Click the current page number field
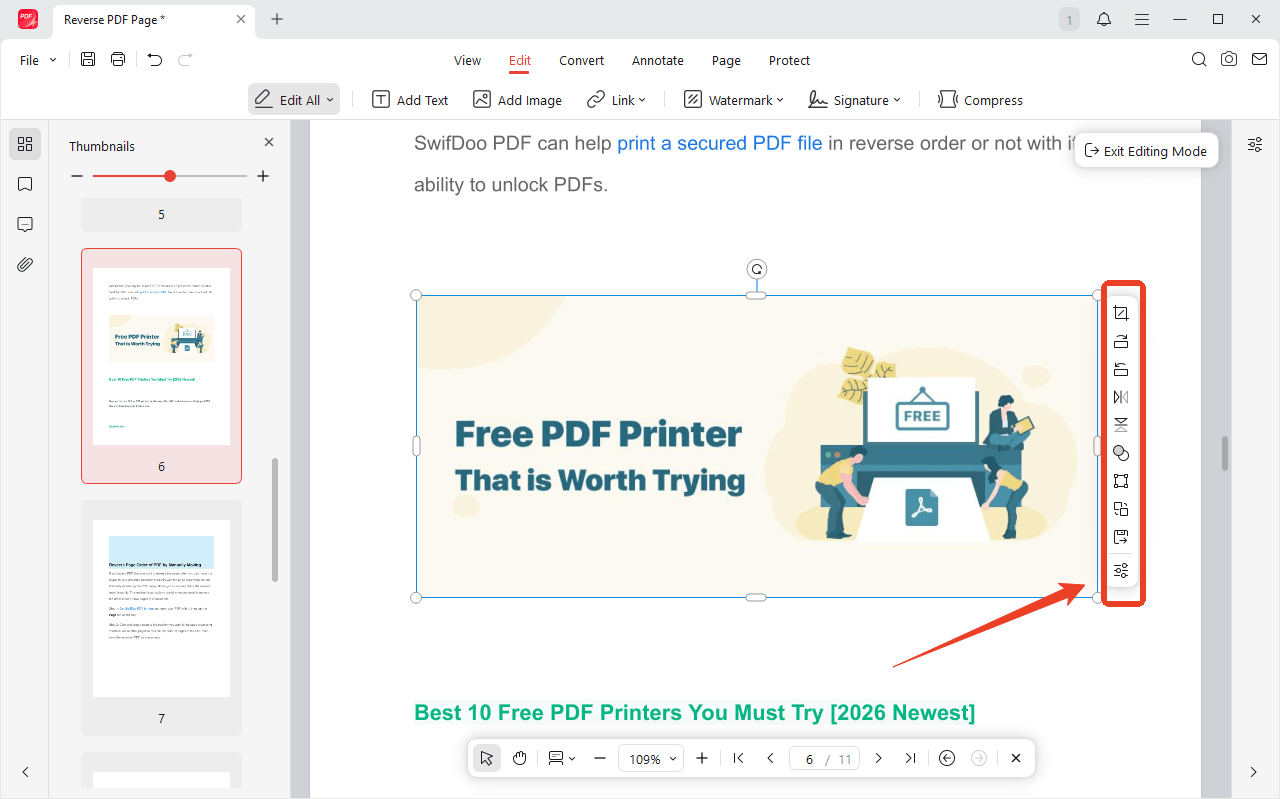1280x799 pixels. [x=808, y=759]
